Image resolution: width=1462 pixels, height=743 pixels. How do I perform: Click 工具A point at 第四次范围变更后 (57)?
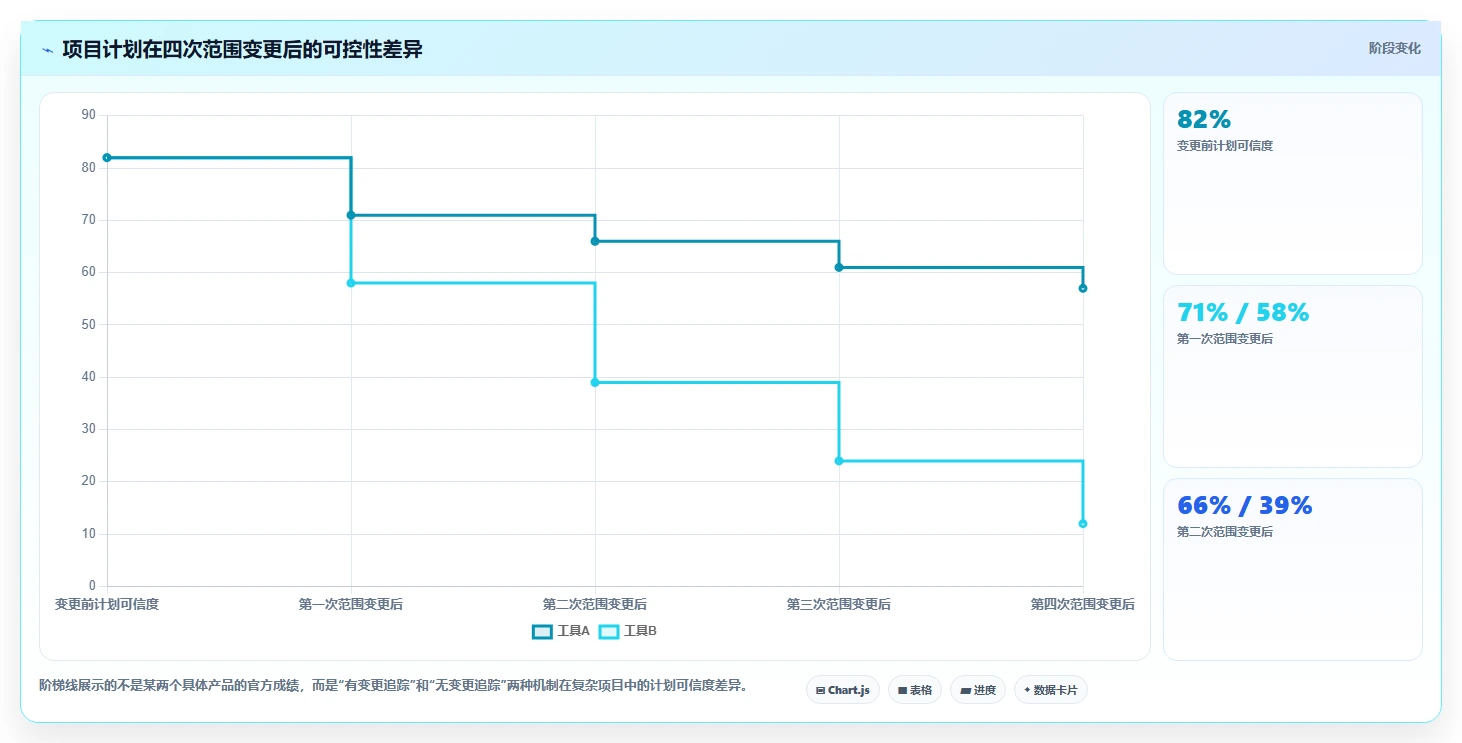pos(1083,288)
